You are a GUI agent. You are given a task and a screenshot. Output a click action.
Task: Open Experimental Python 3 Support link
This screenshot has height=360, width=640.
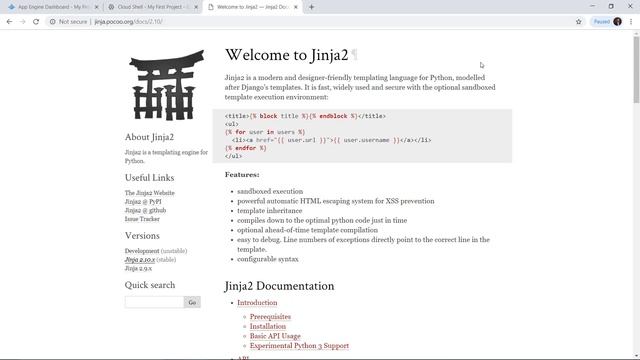pyautogui.click(x=299, y=345)
